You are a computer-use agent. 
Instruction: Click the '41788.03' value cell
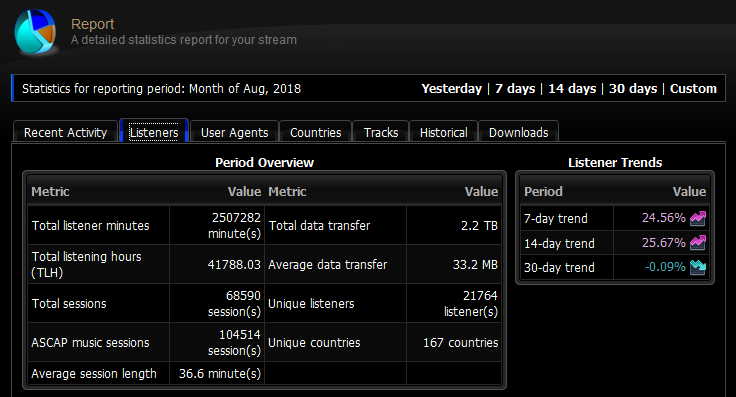coord(234,265)
